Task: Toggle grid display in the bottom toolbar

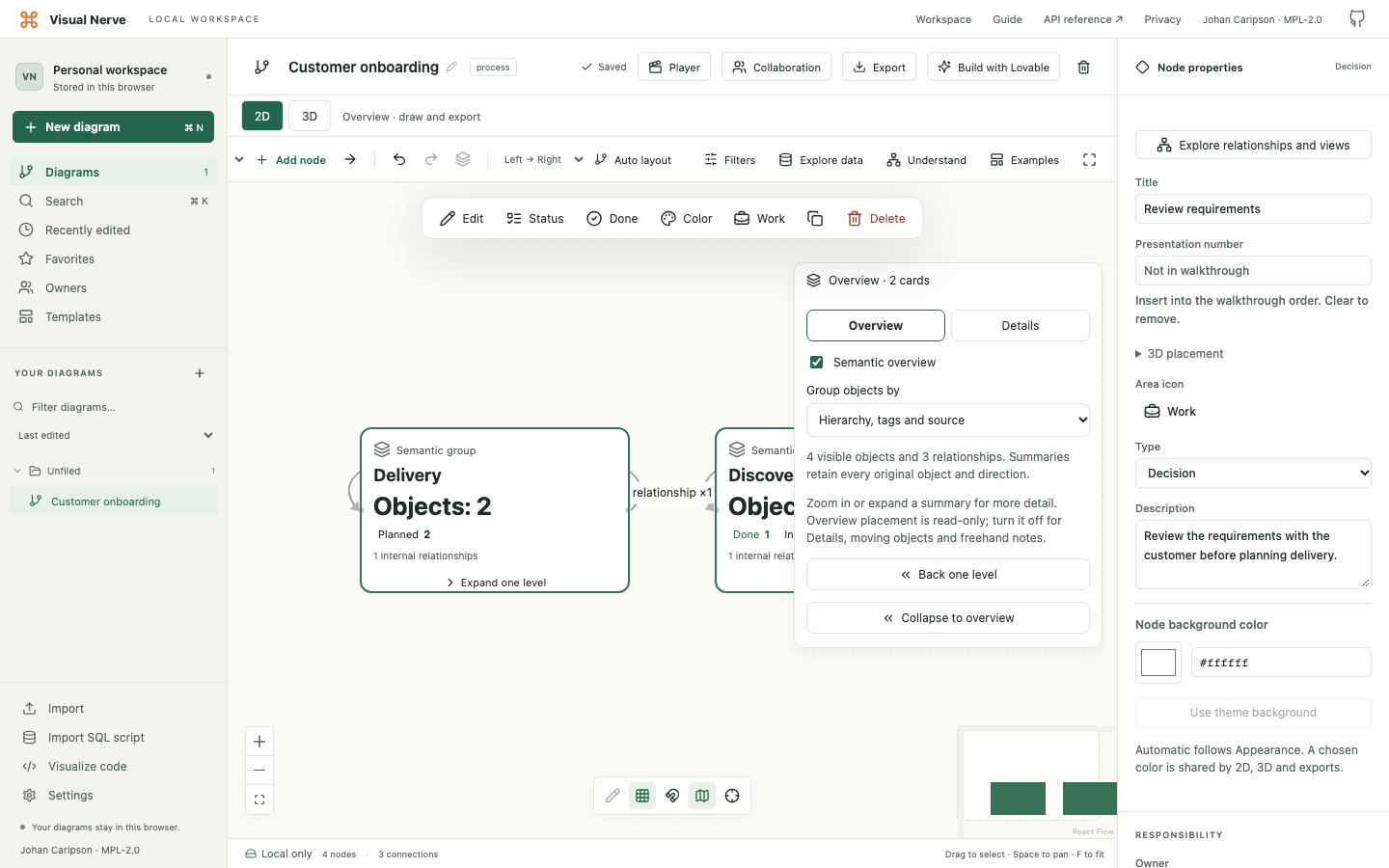Action: pyautogui.click(x=642, y=796)
